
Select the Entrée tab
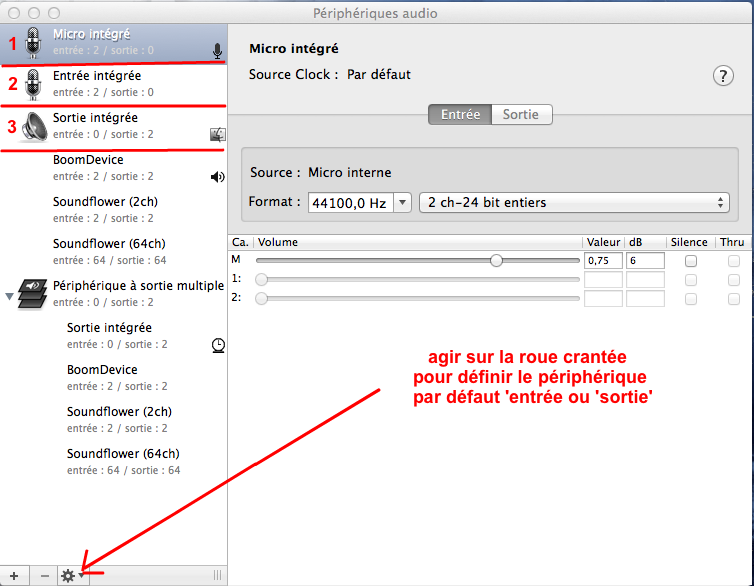[x=460, y=114]
